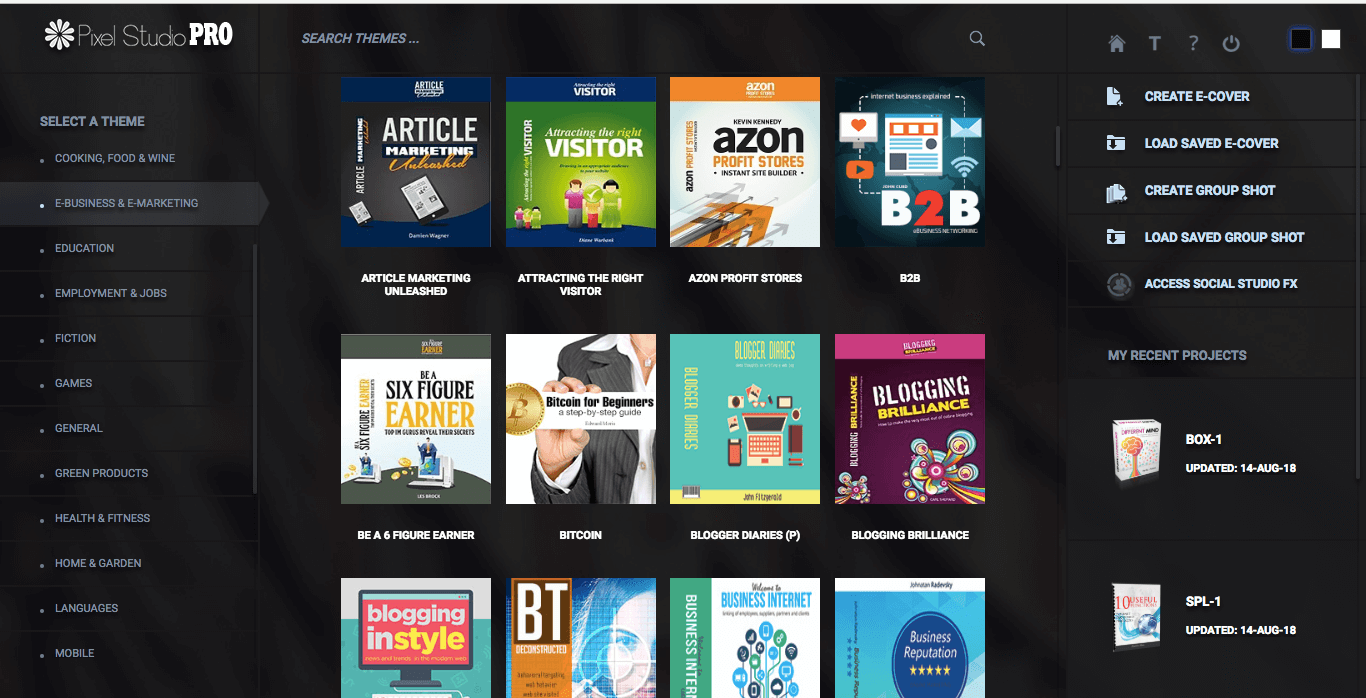Open the Blogger Diaries cover thumbnail
Image resolution: width=1366 pixels, height=698 pixels.
pyautogui.click(x=745, y=419)
